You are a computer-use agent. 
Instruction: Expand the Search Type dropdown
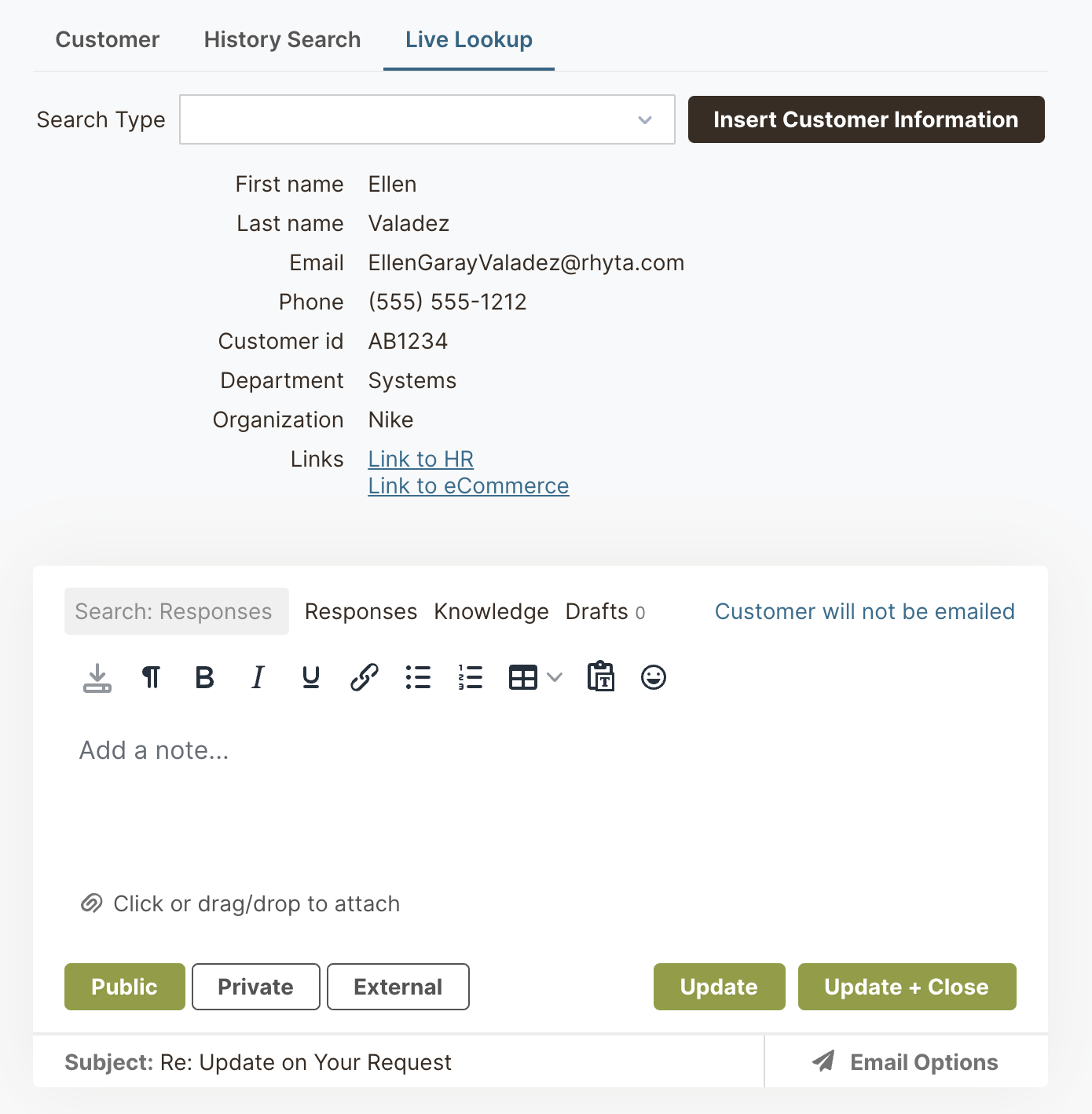[x=427, y=119]
